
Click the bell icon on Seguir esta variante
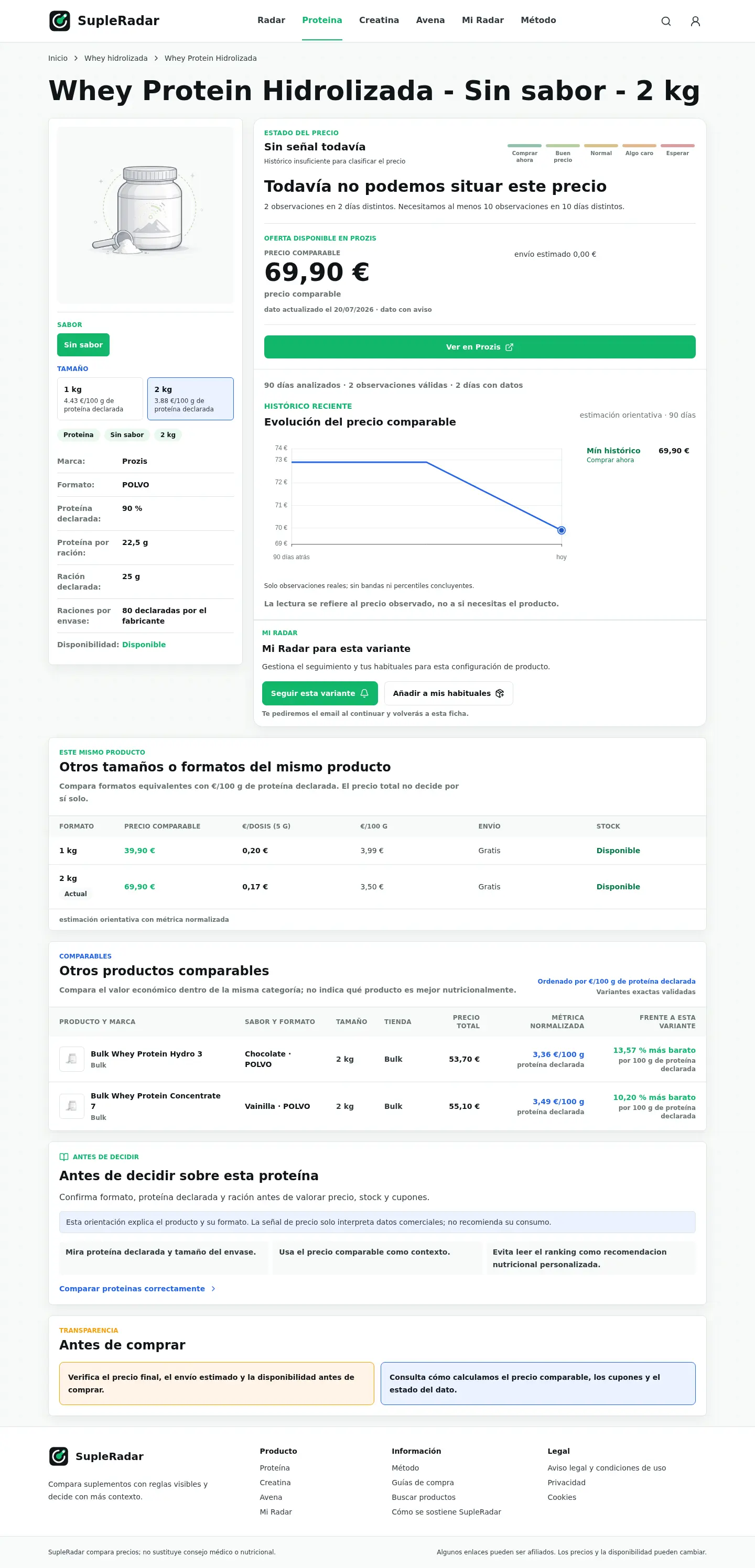[365, 693]
